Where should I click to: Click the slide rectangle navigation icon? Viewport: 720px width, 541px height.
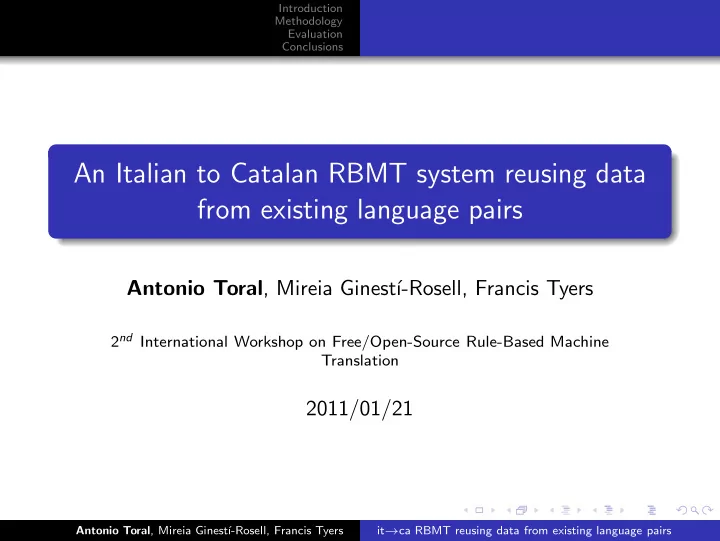coord(479,510)
